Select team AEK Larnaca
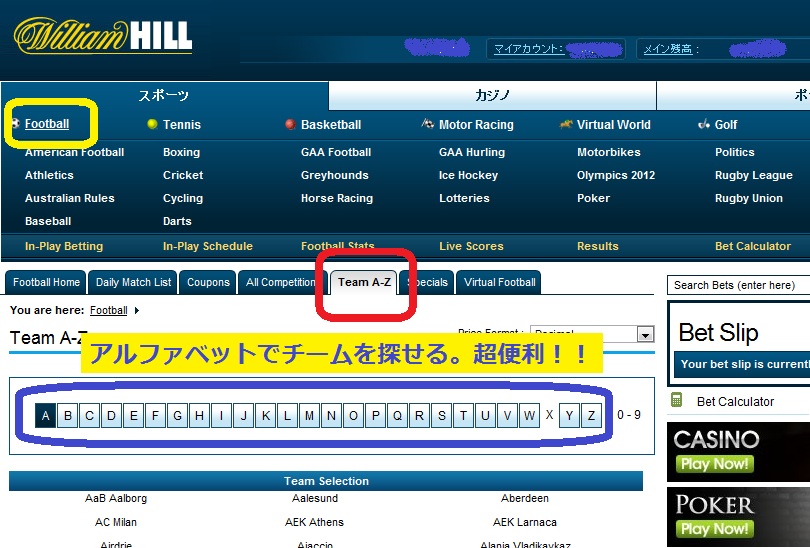 (525, 522)
